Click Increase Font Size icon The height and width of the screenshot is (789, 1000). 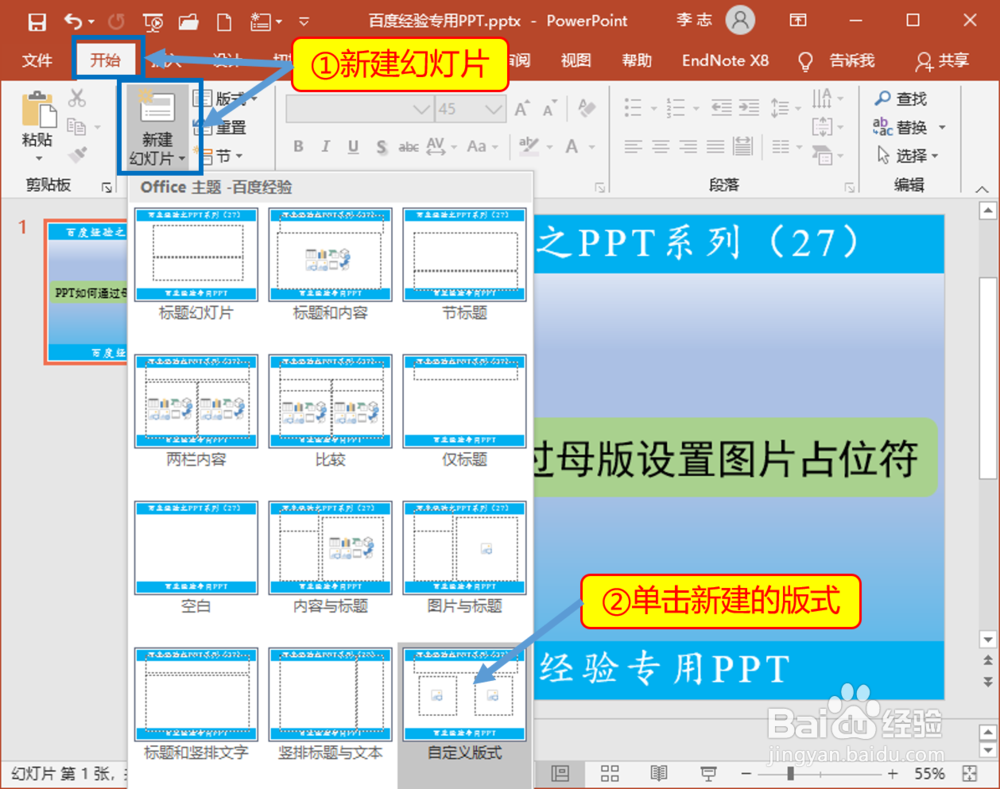pyautogui.click(x=522, y=109)
